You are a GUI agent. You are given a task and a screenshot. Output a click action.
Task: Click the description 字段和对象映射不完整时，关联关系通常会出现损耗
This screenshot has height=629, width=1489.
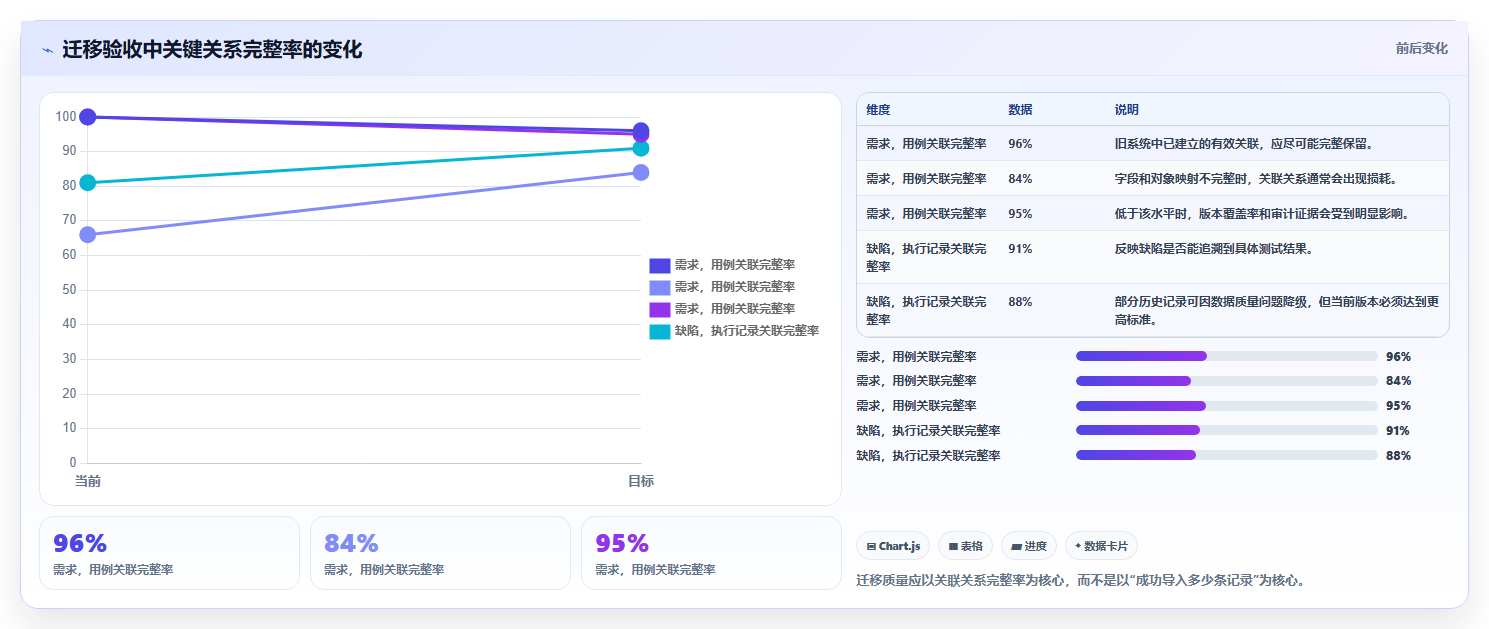[1256, 178]
